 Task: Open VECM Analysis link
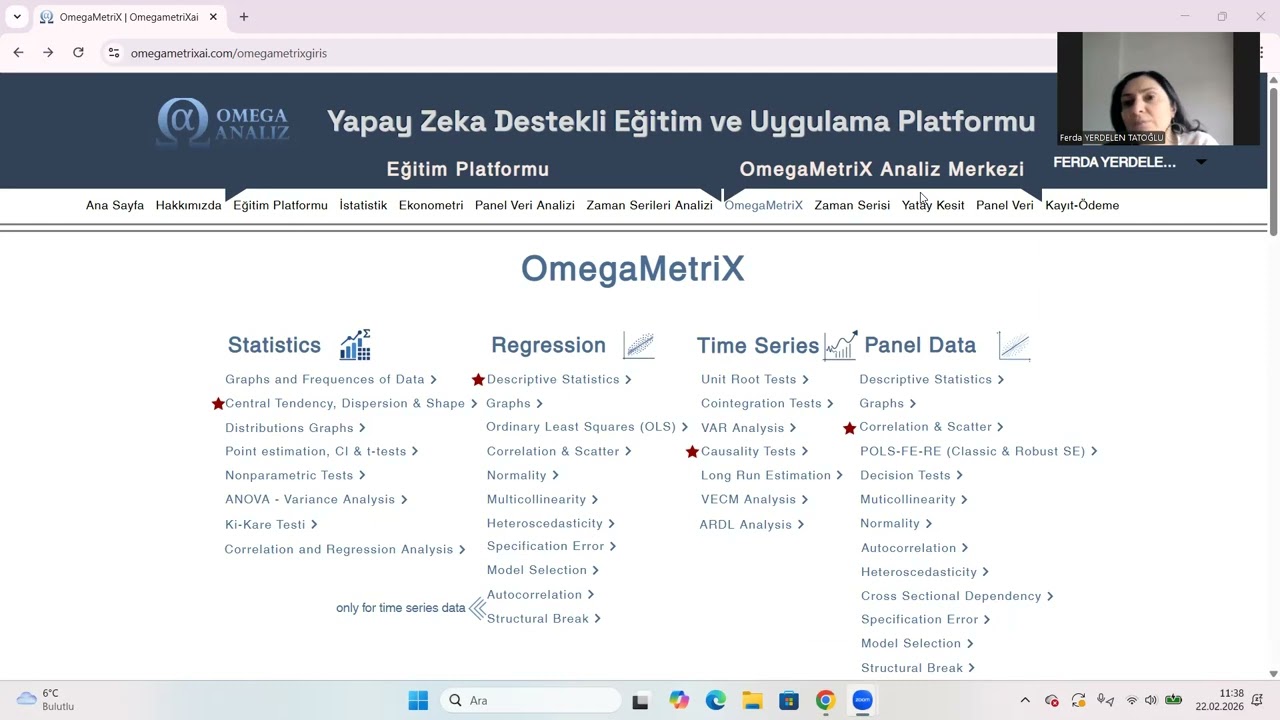pyautogui.click(x=754, y=499)
